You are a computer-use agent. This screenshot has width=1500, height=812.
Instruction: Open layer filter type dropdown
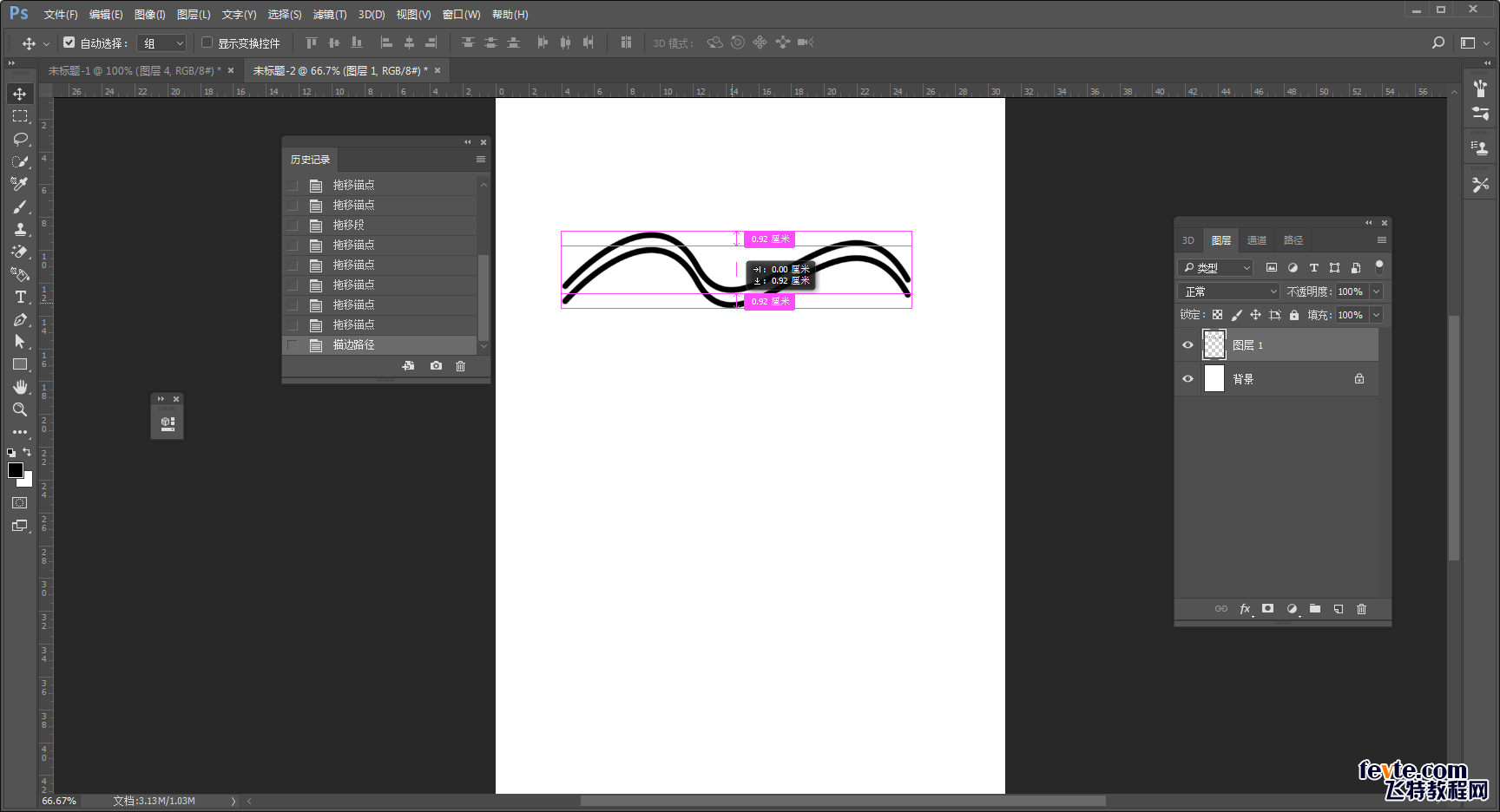click(x=1215, y=267)
